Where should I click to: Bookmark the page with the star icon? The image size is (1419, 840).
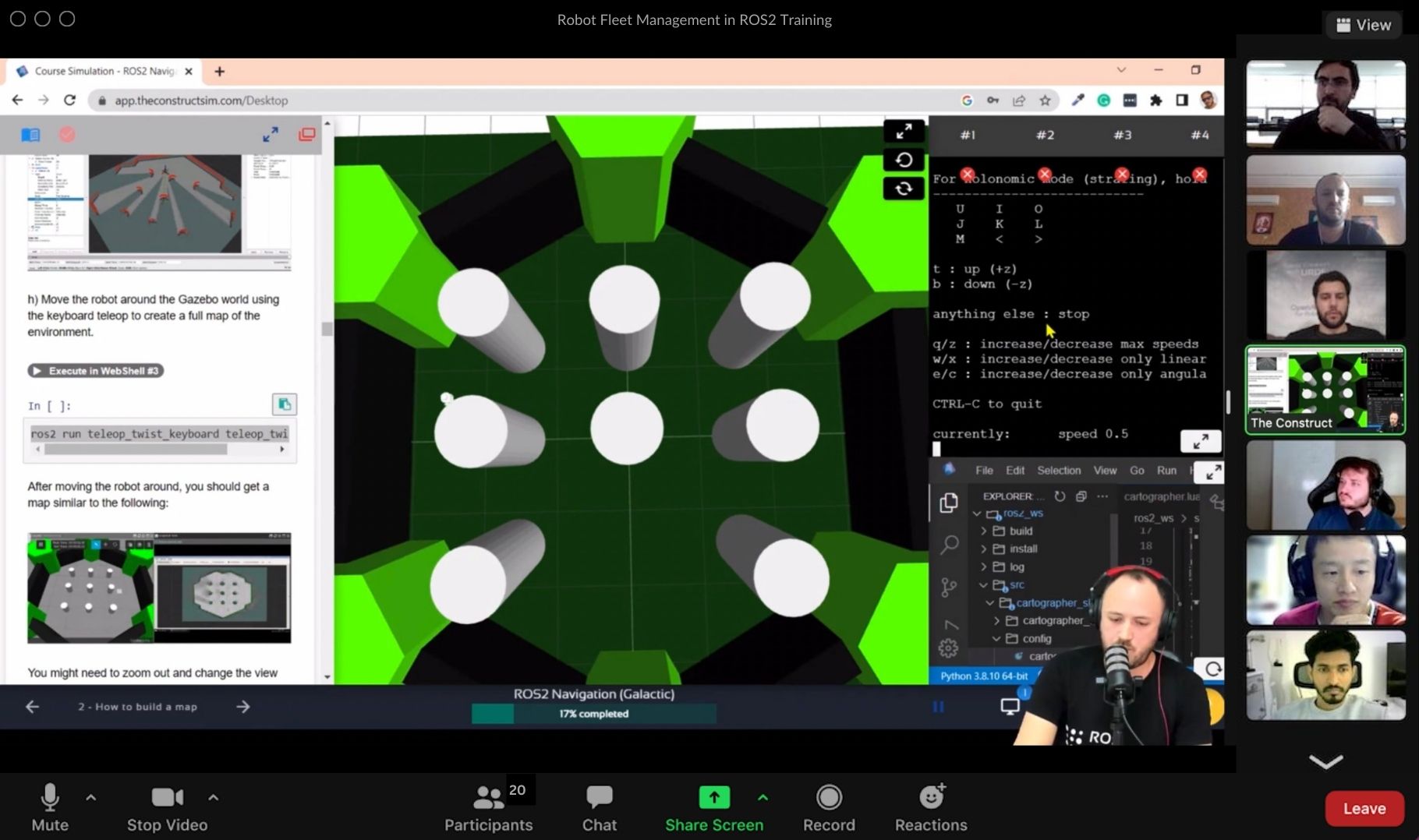(1045, 100)
